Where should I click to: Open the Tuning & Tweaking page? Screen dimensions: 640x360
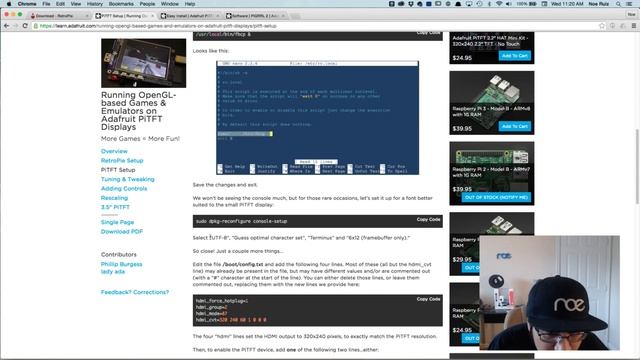pyautogui.click(x=128, y=179)
